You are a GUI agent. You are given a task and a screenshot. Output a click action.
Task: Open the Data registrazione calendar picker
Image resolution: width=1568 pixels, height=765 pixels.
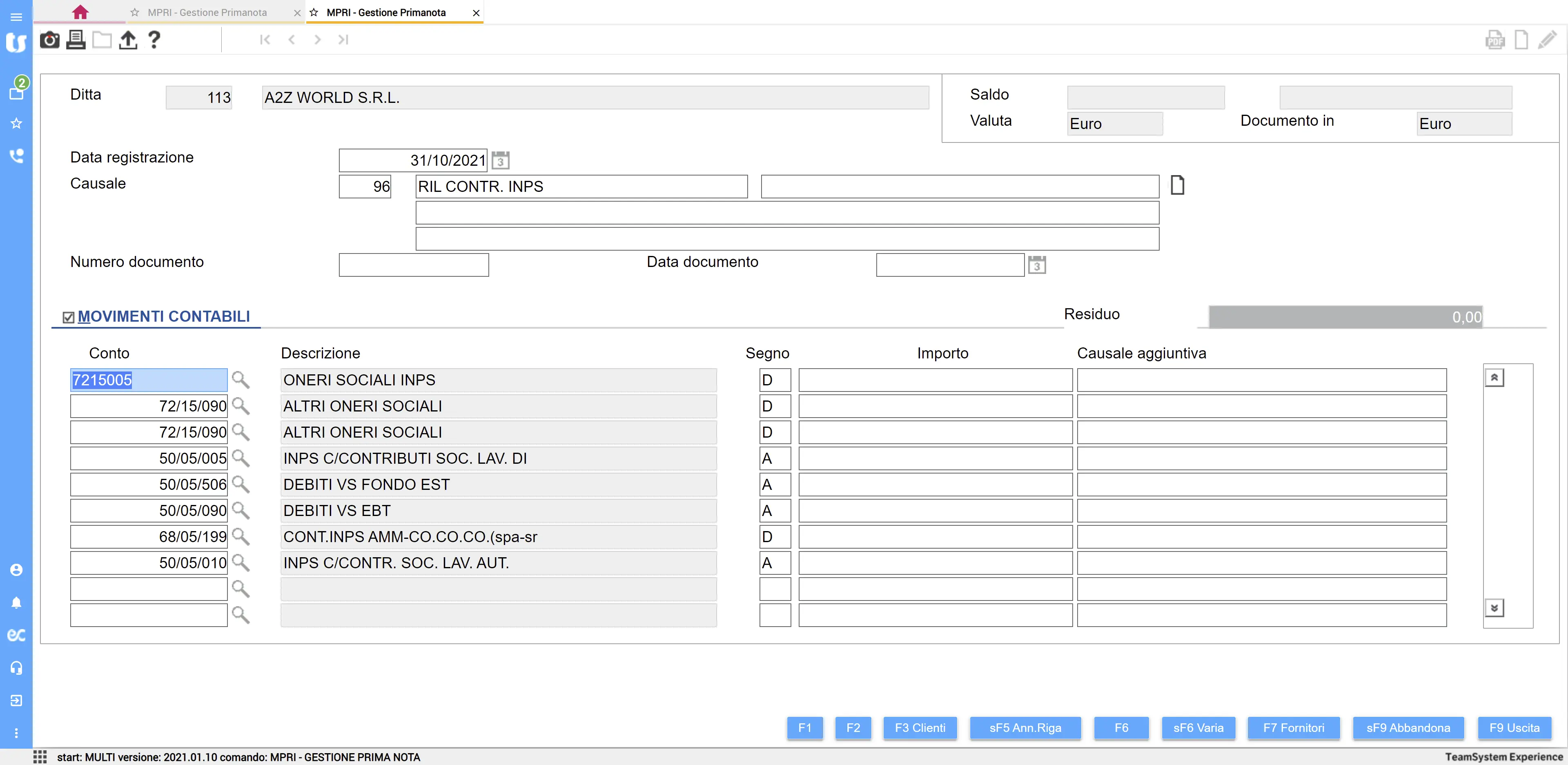click(500, 161)
